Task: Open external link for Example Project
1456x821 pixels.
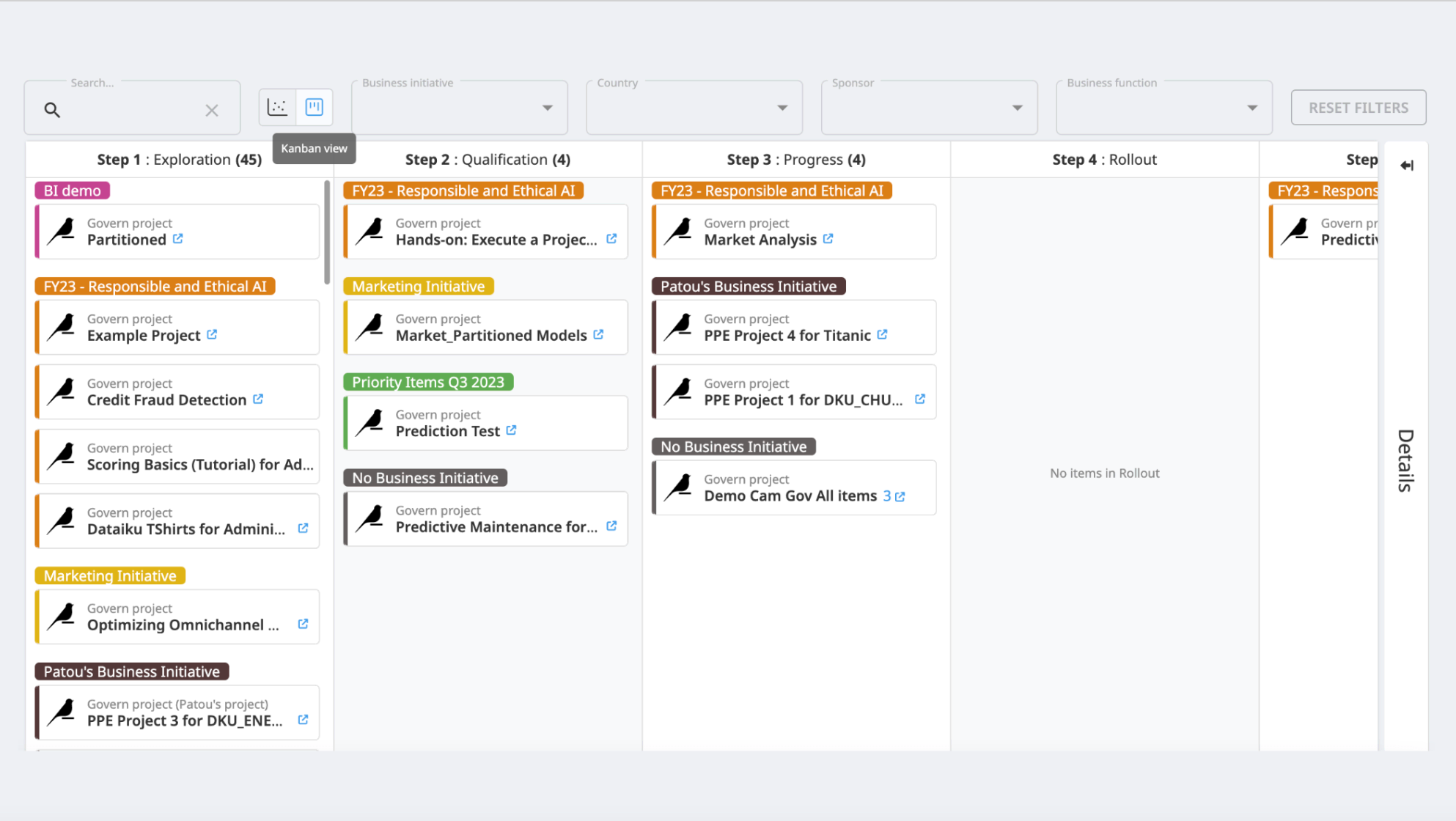Action: coord(212,334)
